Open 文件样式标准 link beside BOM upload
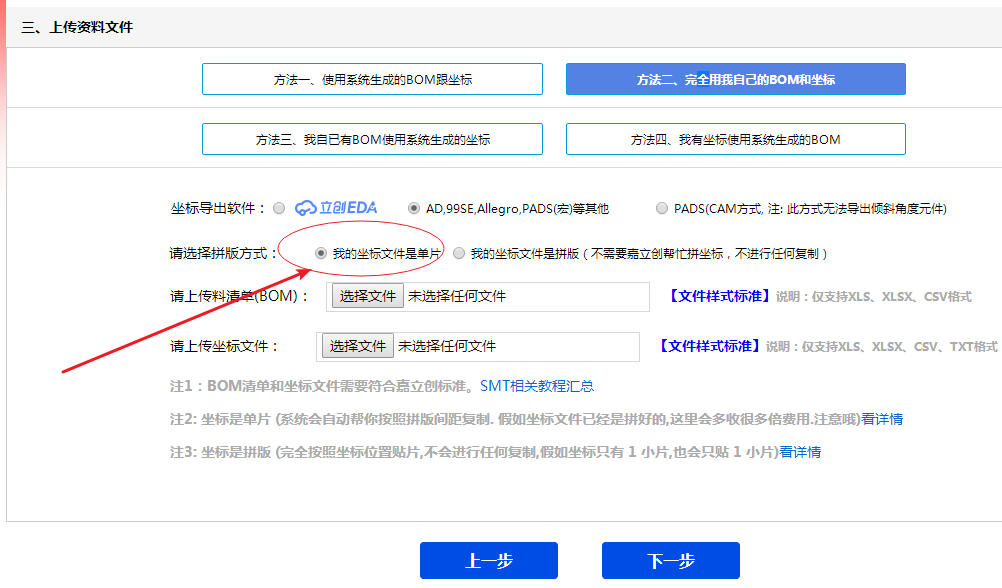Viewport: 1002px width, 588px height. [x=720, y=296]
